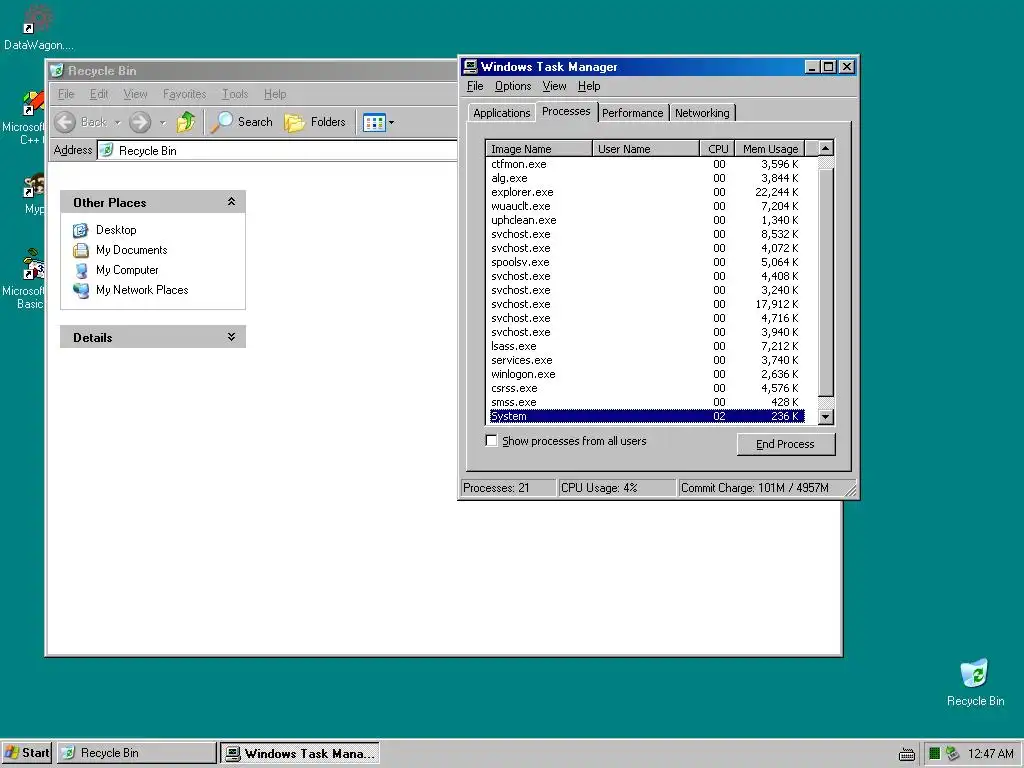Click the Search magnifier in Recycle Bin toolbar
Screen dimensions: 1024x768
point(222,122)
